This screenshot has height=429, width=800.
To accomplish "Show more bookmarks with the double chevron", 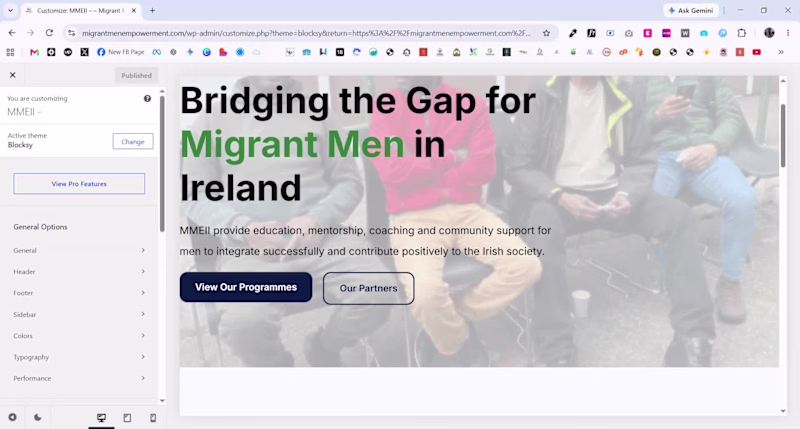I will [x=781, y=52].
